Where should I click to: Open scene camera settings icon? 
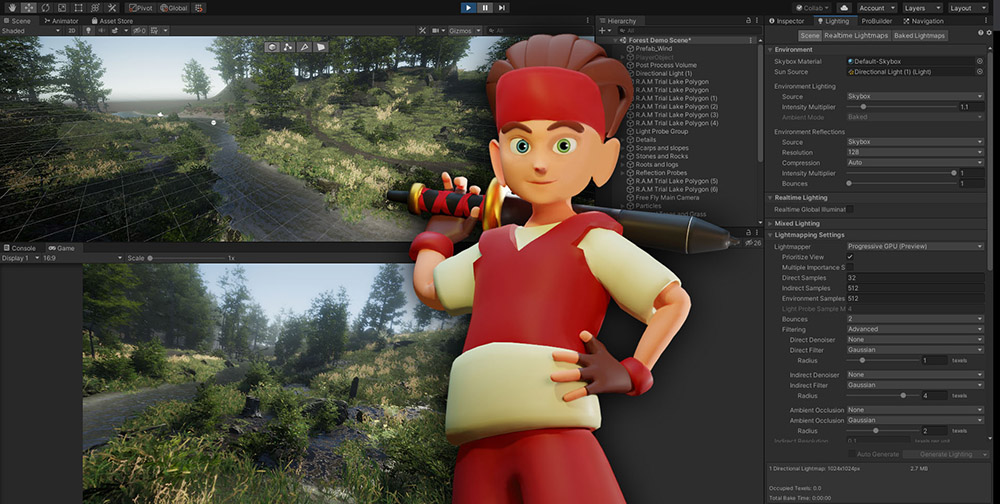tap(438, 31)
